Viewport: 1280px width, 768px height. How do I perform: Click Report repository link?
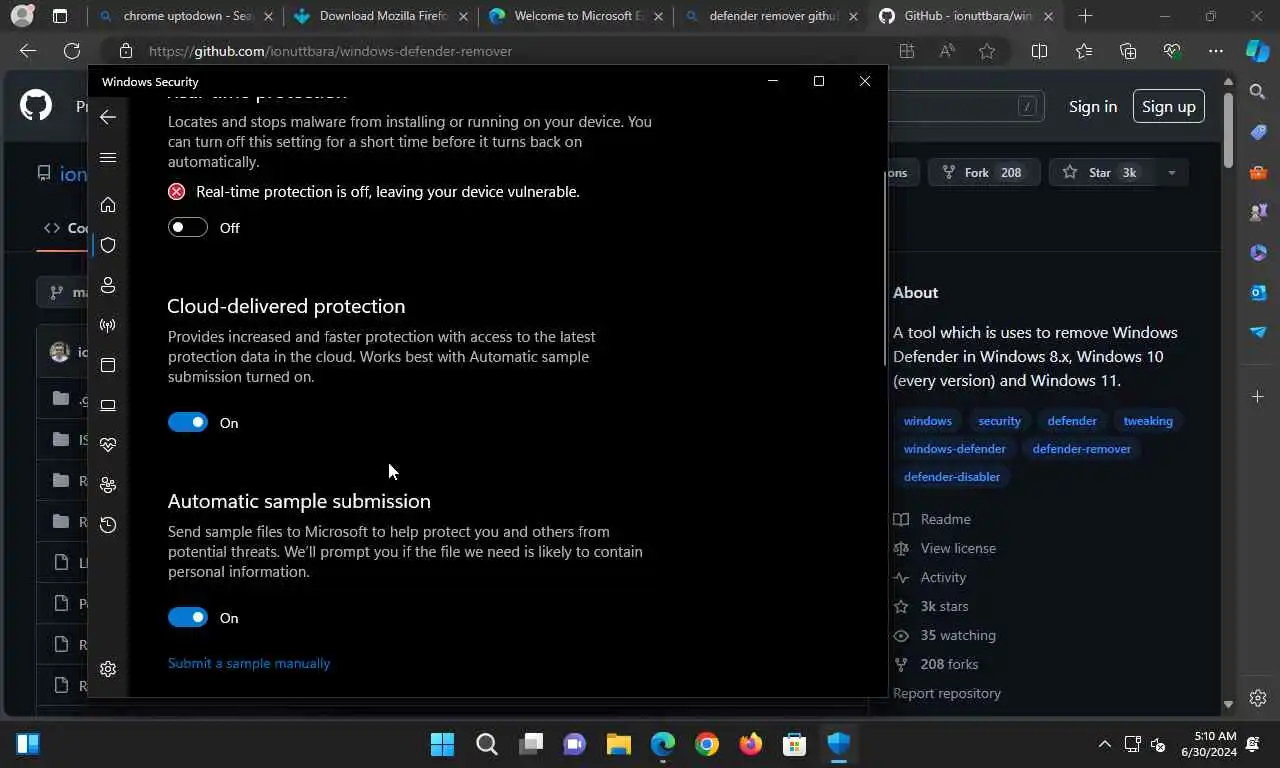(x=947, y=693)
